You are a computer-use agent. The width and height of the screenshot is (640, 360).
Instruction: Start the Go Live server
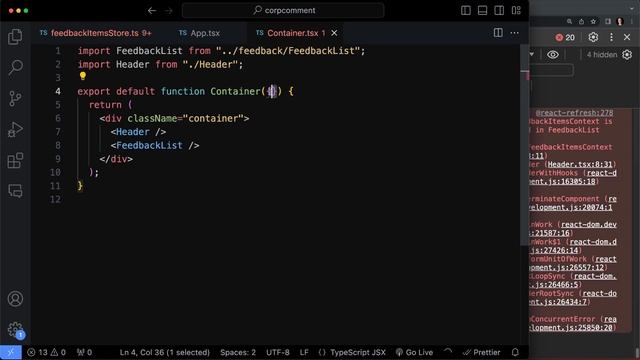click(x=414, y=352)
